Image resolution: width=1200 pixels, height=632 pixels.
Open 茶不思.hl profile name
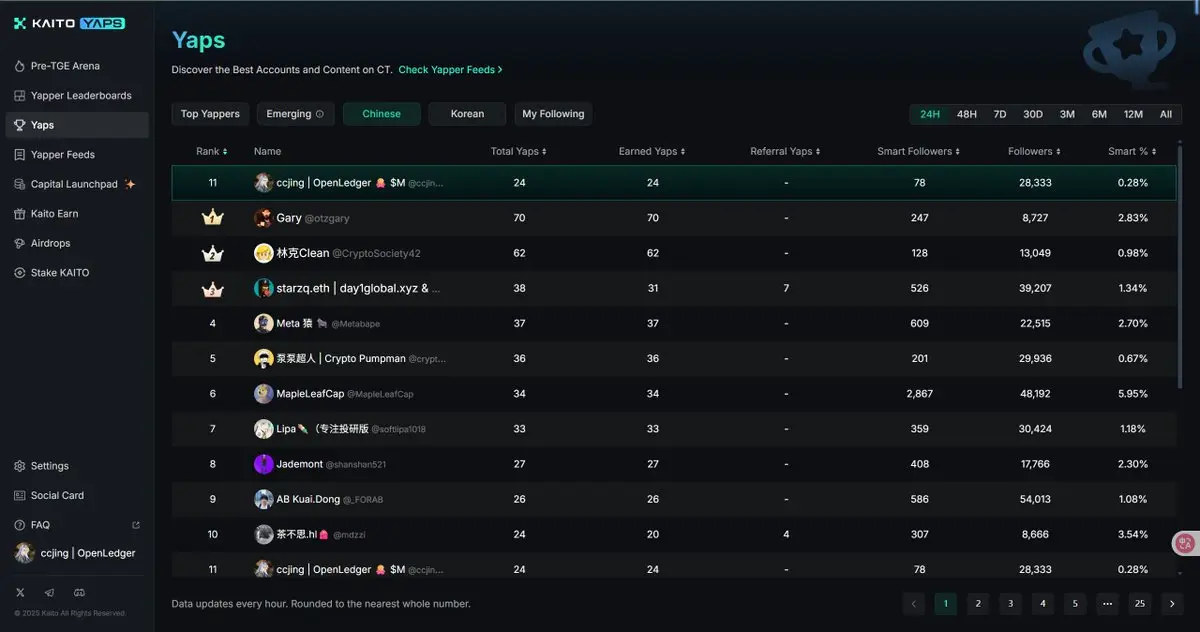click(302, 534)
